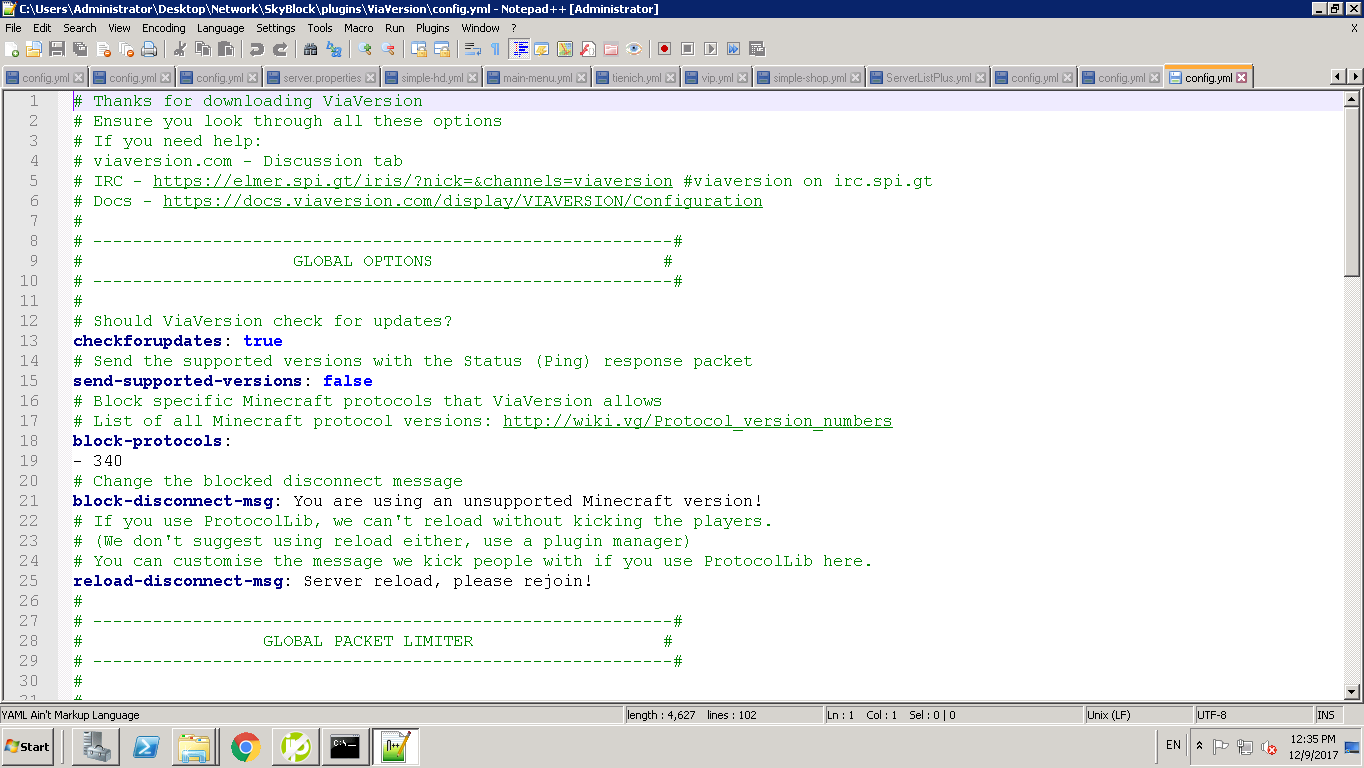Screen dimensions: 1364x768
Task: Toggle synchronized horizontal scrolling
Action: pos(442,49)
